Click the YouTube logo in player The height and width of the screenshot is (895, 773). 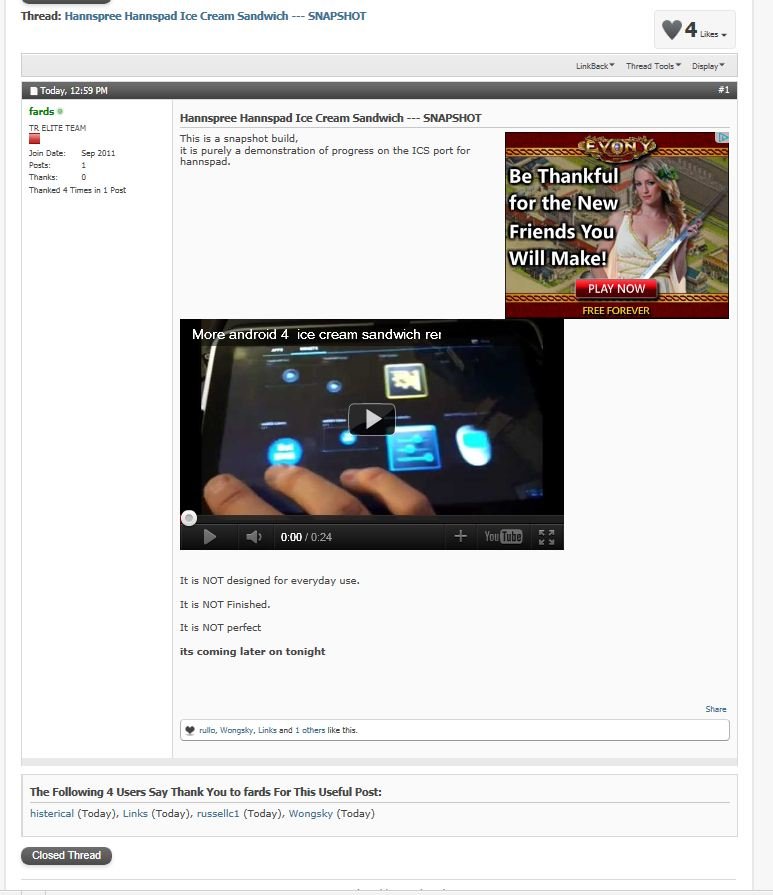point(503,536)
